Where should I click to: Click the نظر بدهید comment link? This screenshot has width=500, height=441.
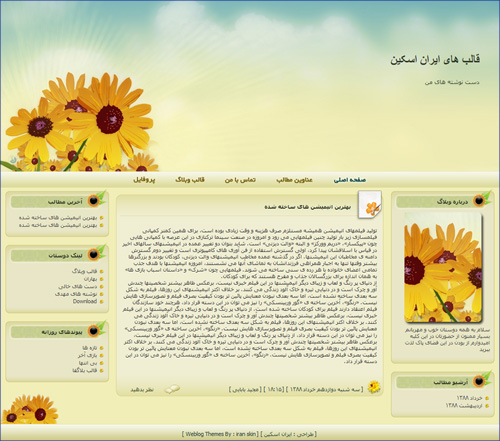click(142, 390)
